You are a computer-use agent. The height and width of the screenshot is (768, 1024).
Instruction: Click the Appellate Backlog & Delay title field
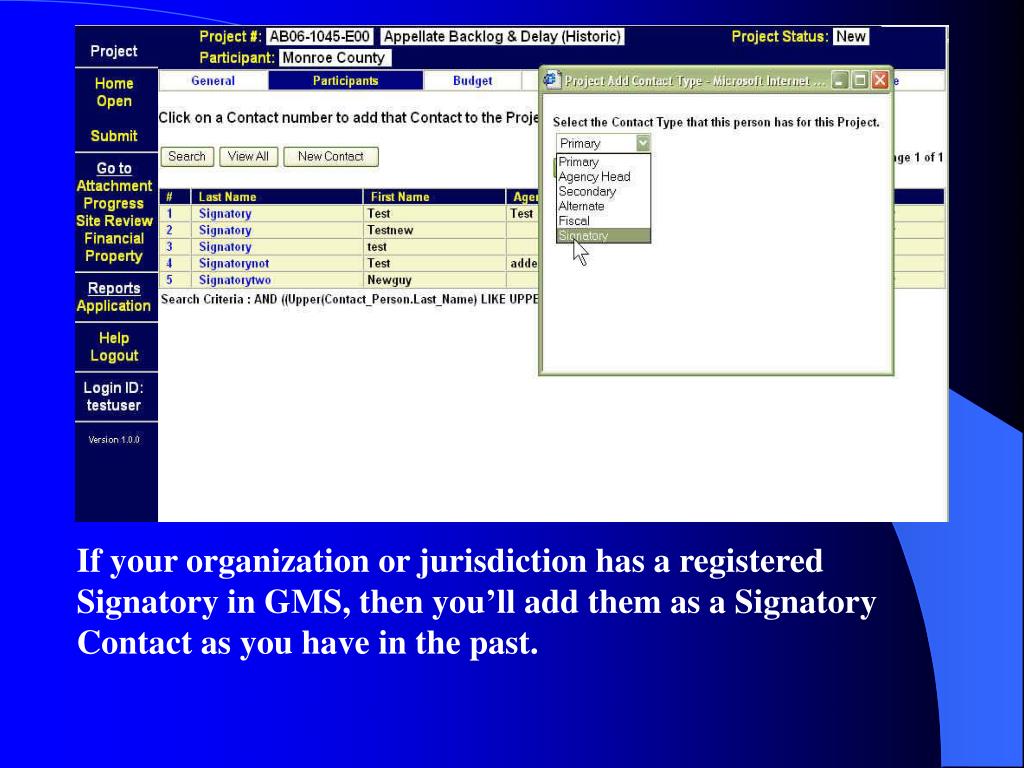click(x=502, y=37)
